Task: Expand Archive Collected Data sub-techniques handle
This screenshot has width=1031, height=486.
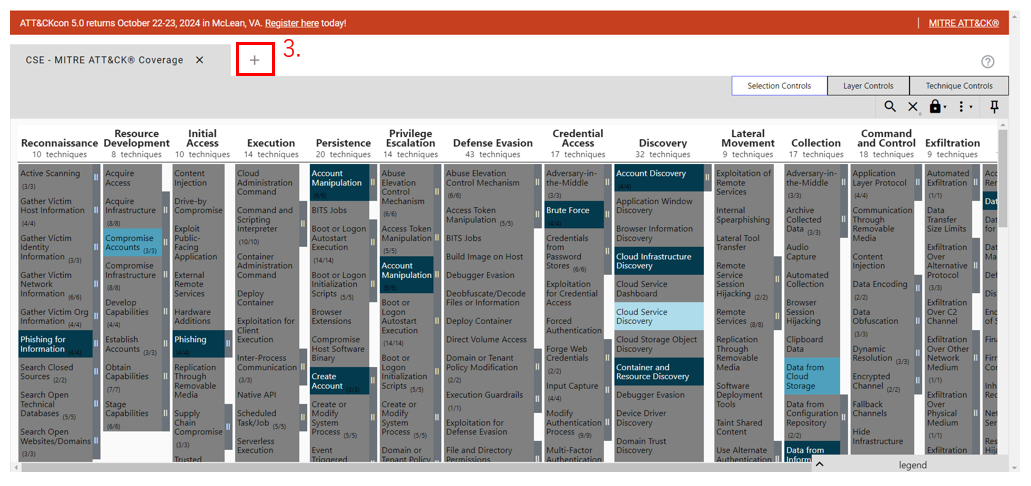Action: (844, 220)
